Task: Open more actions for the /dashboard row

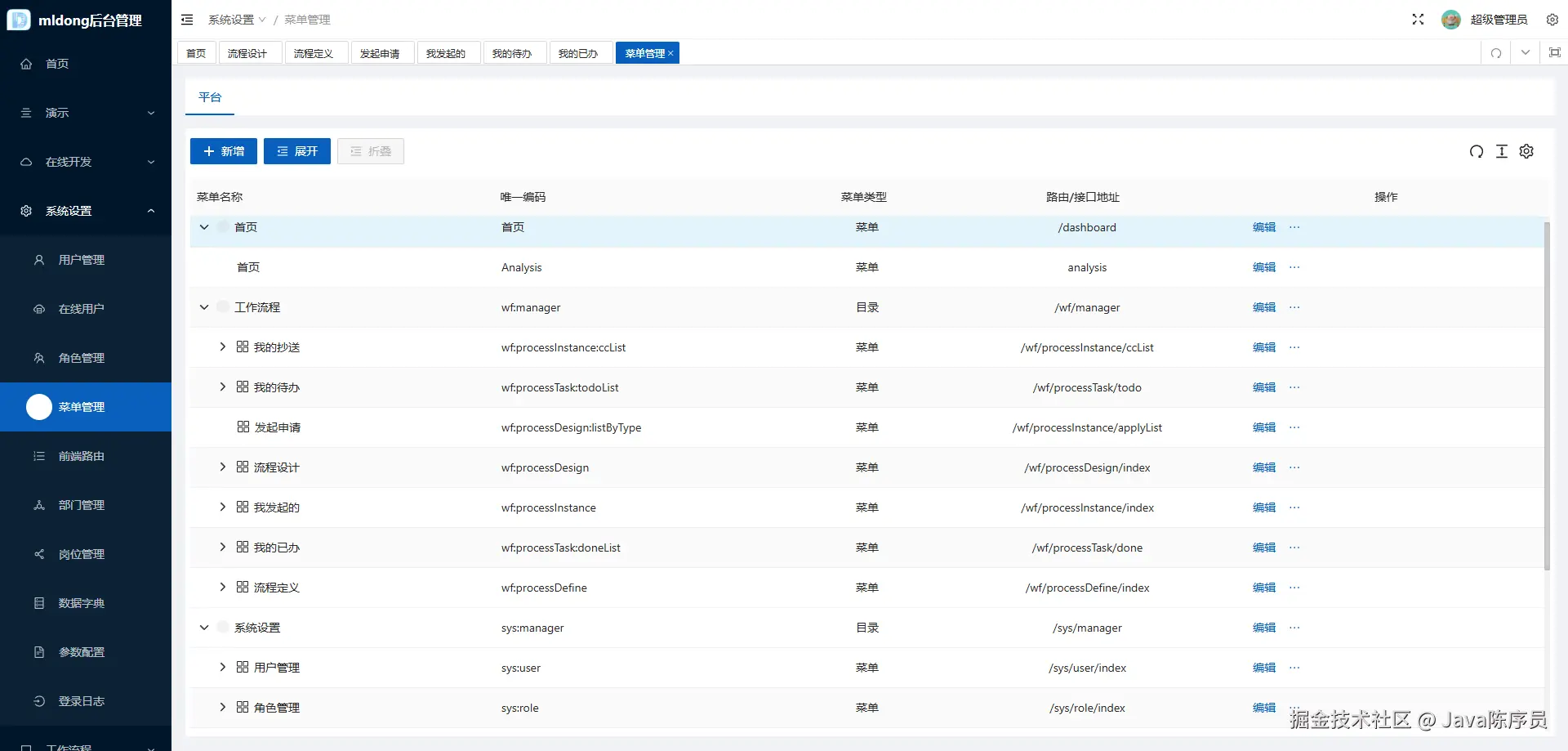Action: [1294, 227]
